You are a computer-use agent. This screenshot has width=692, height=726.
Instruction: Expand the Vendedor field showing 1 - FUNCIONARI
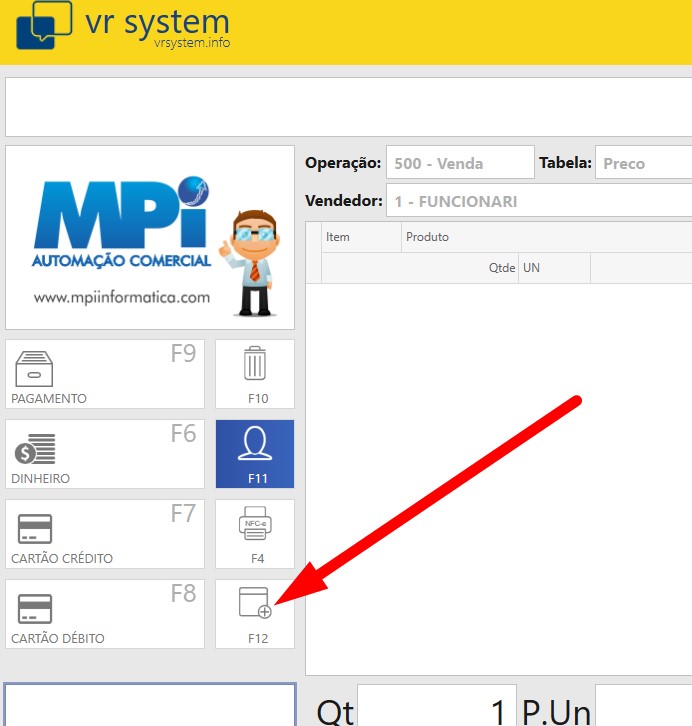[538, 201]
